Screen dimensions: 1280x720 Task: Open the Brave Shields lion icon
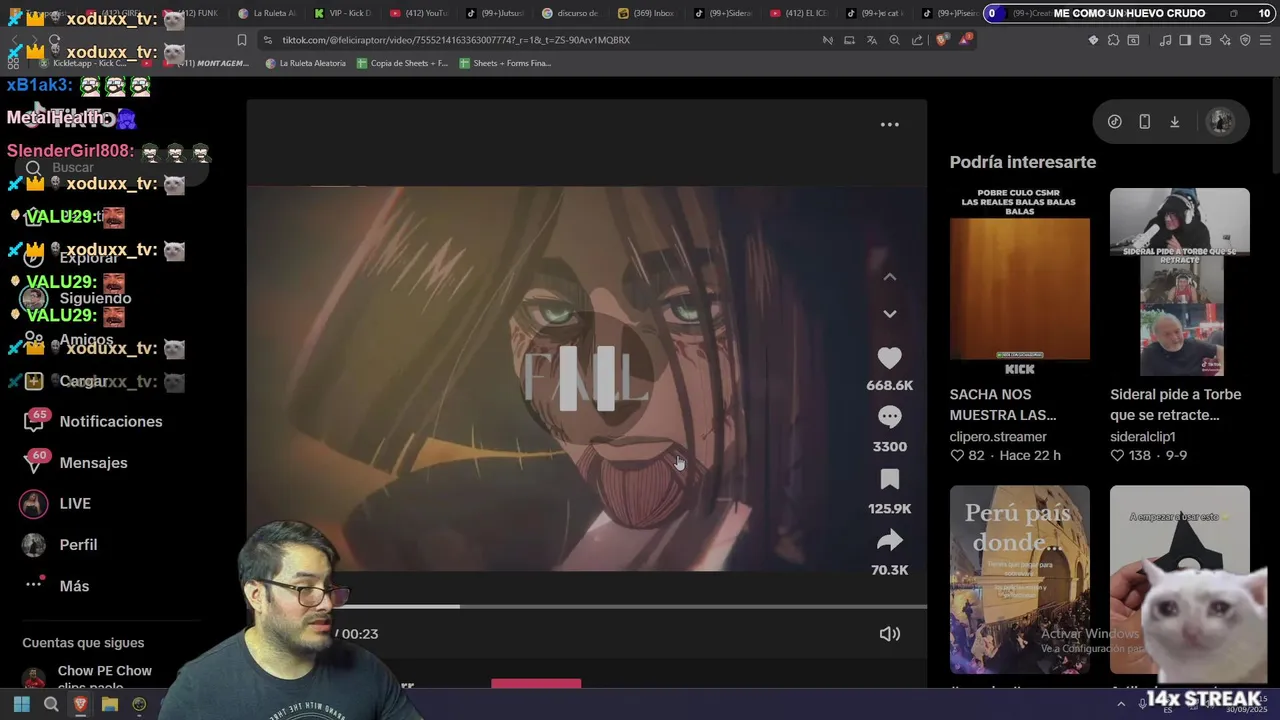pos(941,40)
